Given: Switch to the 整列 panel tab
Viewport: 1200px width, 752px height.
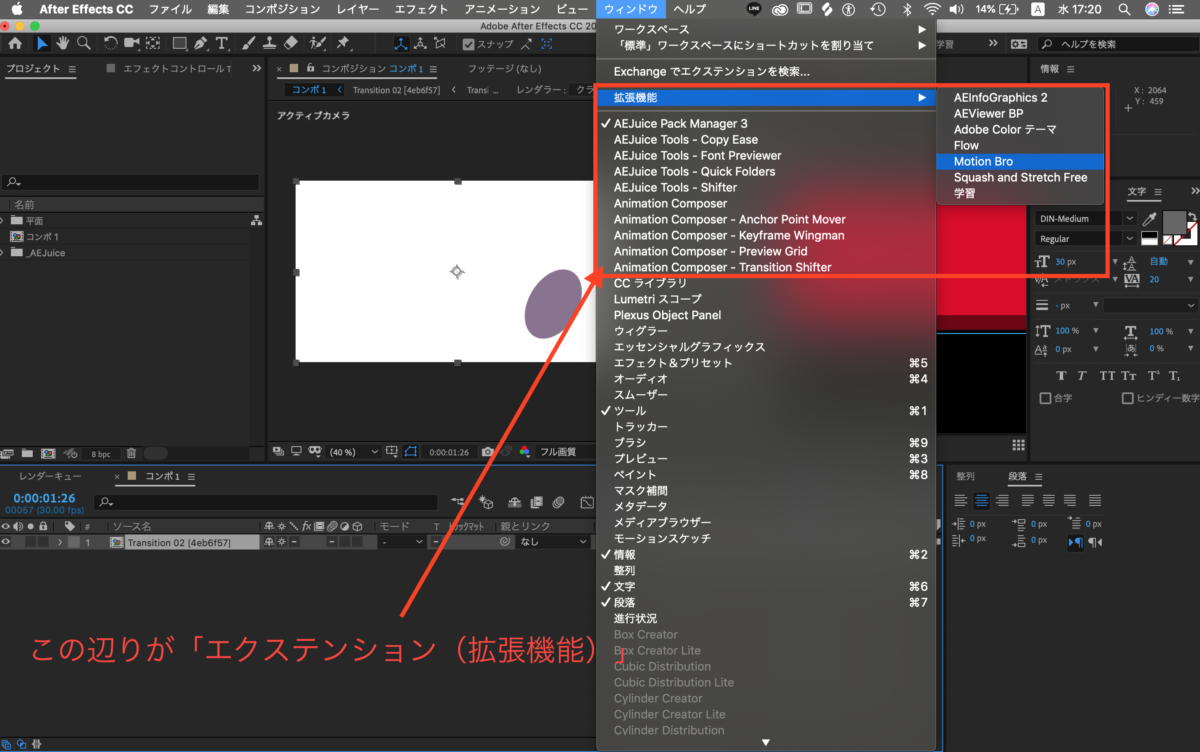Looking at the screenshot, I should coord(965,477).
